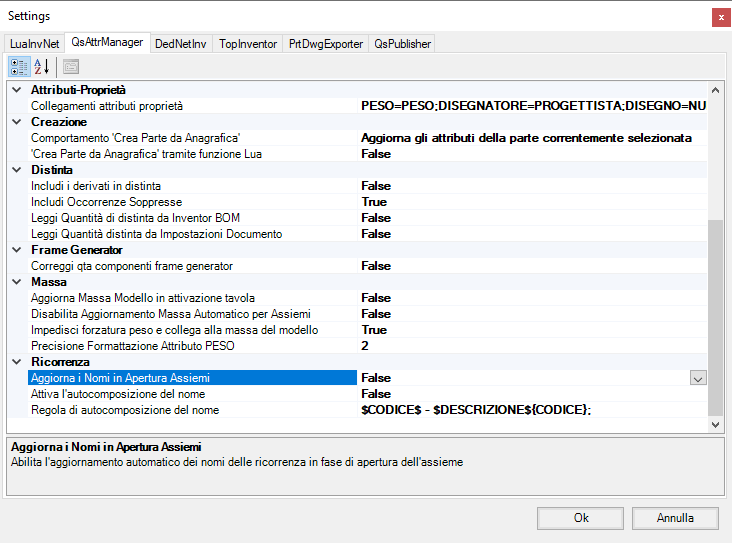This screenshot has width=732, height=543.
Task: Open the Property Pages icon
Action: click(x=71, y=67)
